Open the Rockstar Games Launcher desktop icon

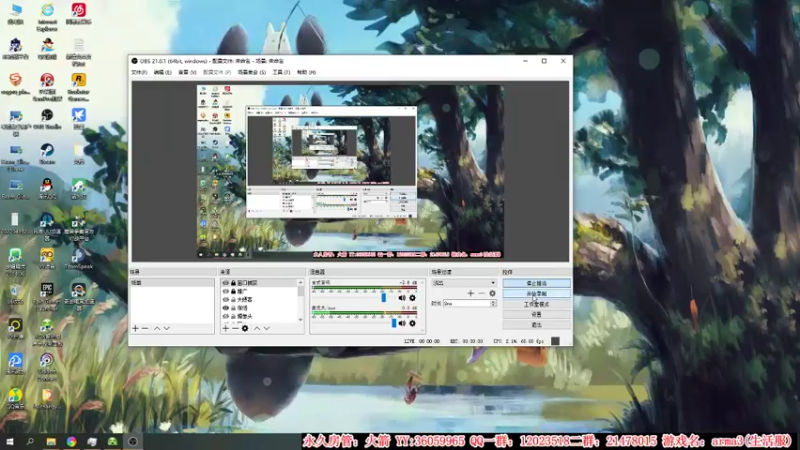coord(79,87)
